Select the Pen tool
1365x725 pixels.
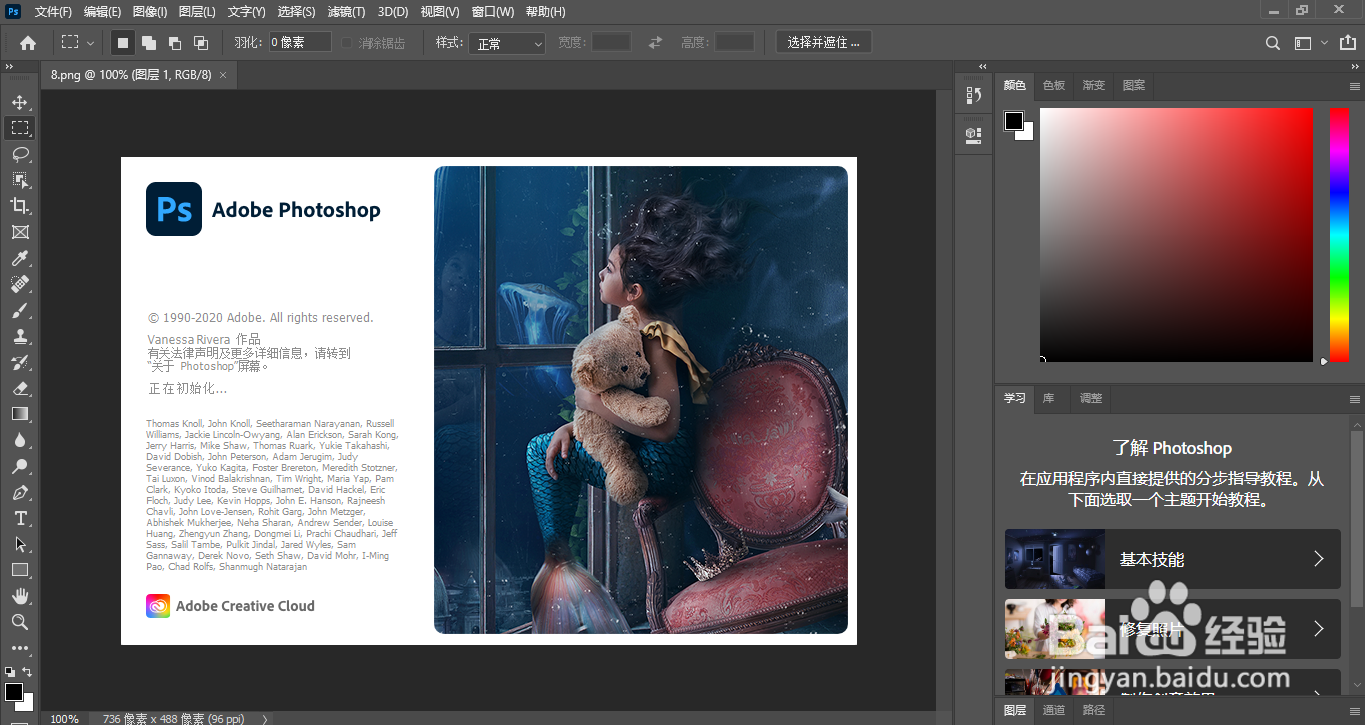click(x=20, y=492)
